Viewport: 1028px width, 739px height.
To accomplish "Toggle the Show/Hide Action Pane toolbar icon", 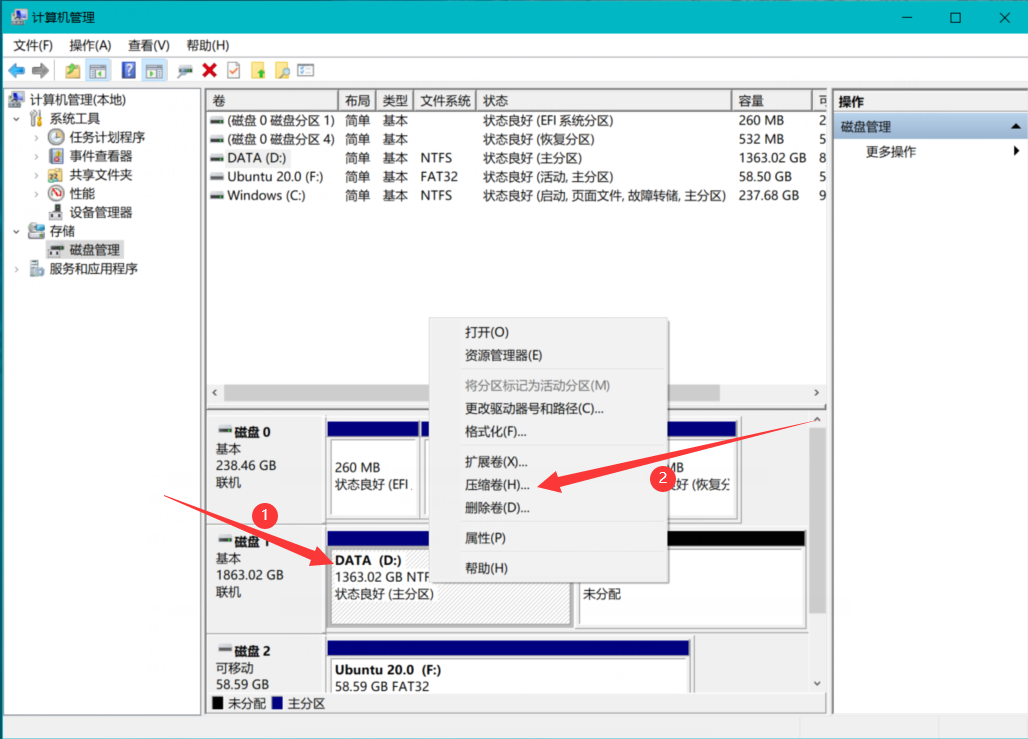I will (155, 70).
